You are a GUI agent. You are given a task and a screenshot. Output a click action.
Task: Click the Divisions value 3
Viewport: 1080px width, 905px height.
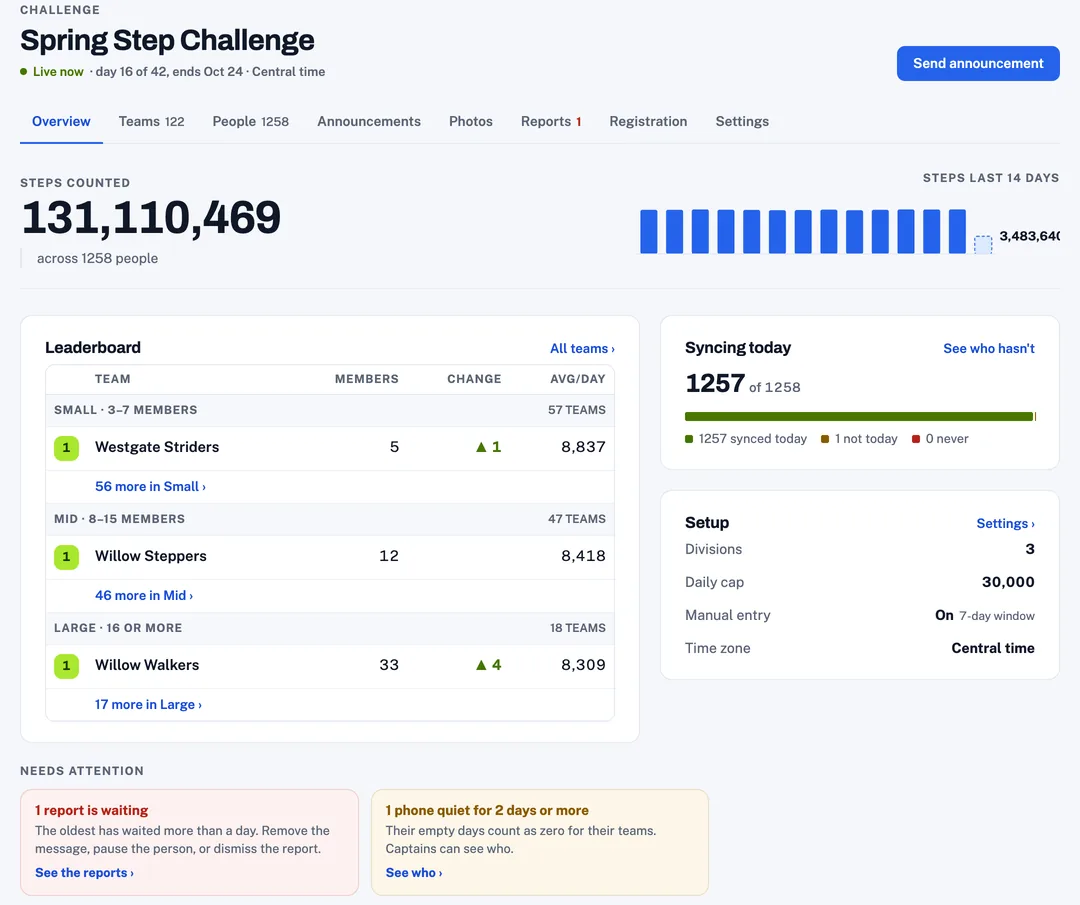tap(1030, 549)
